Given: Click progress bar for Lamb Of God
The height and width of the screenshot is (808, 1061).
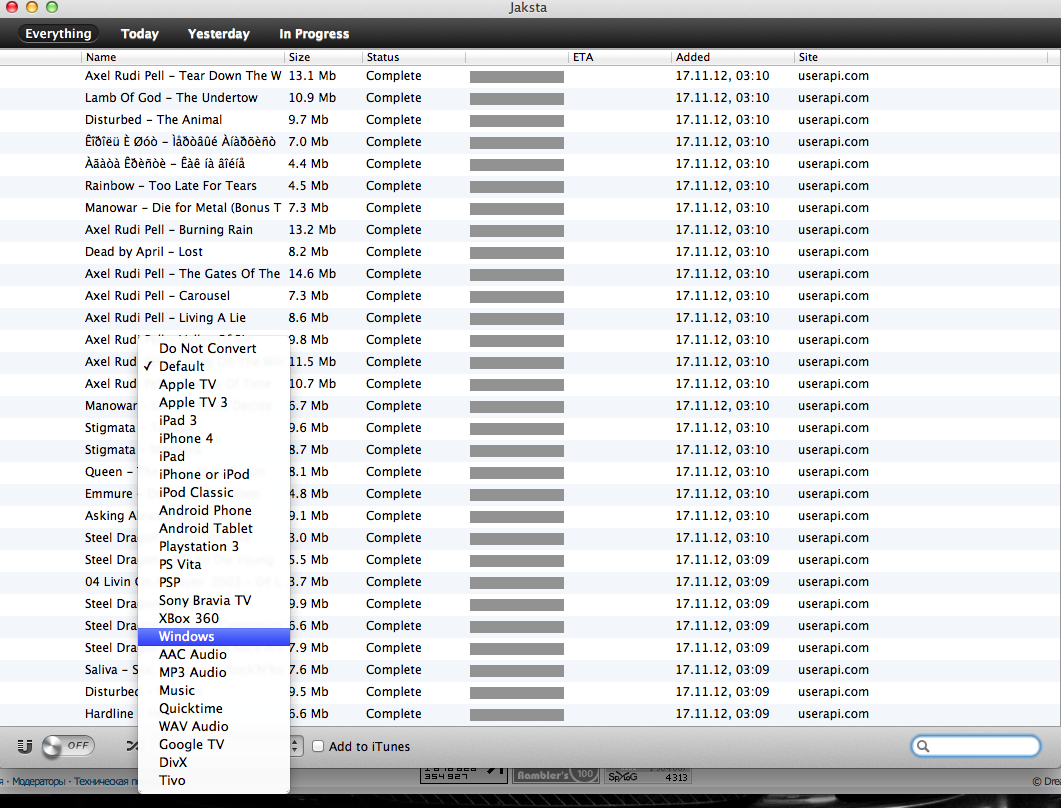Looking at the screenshot, I should click(x=516, y=98).
